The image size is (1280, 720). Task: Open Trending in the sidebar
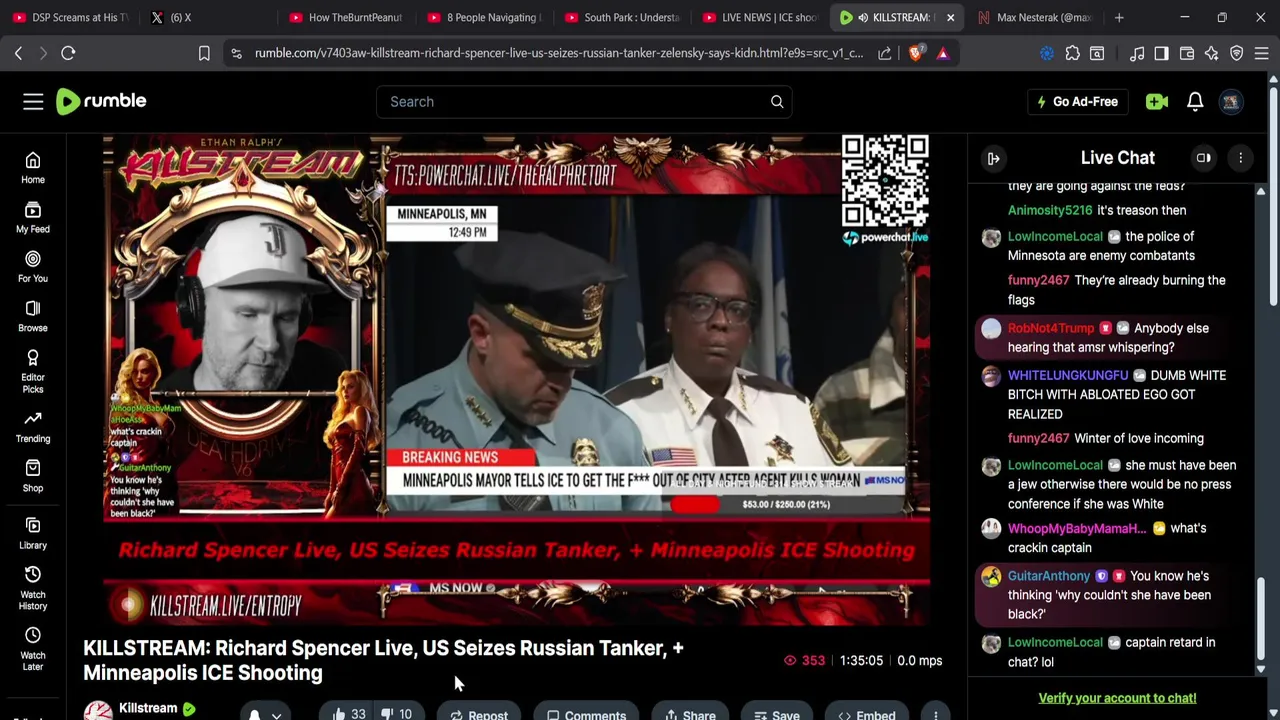click(x=33, y=427)
